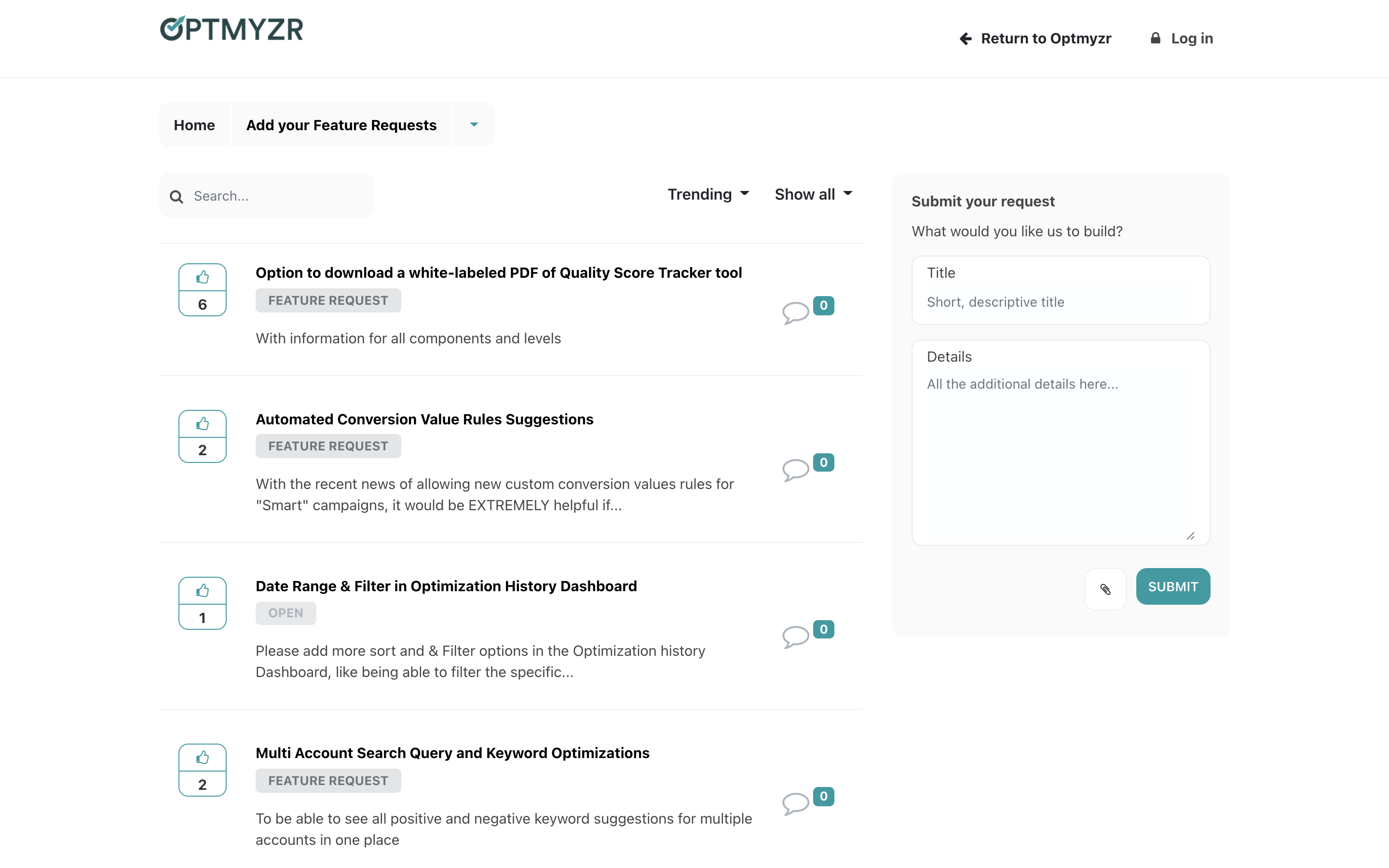Viewport: 1389px width, 868px height.
Task: Open comments for Quality Score Tracker request
Action: (x=795, y=313)
